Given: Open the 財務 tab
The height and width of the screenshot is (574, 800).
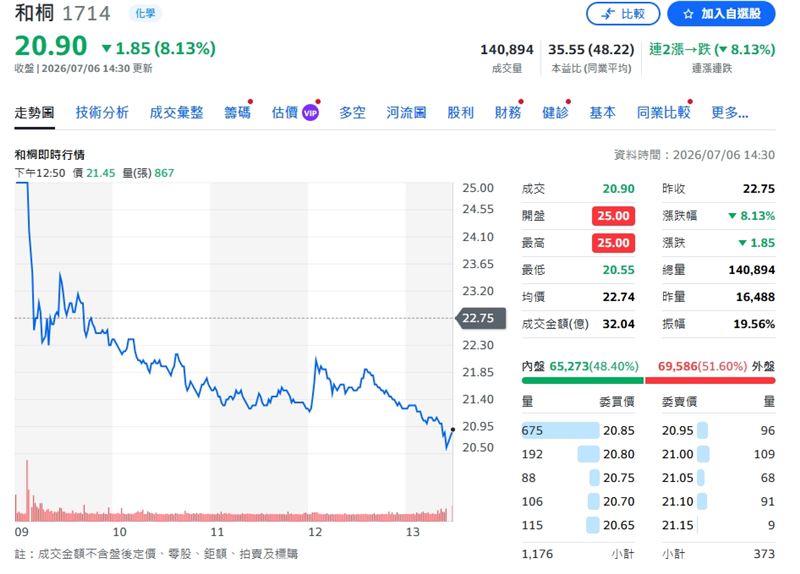Looking at the screenshot, I should (x=508, y=112).
